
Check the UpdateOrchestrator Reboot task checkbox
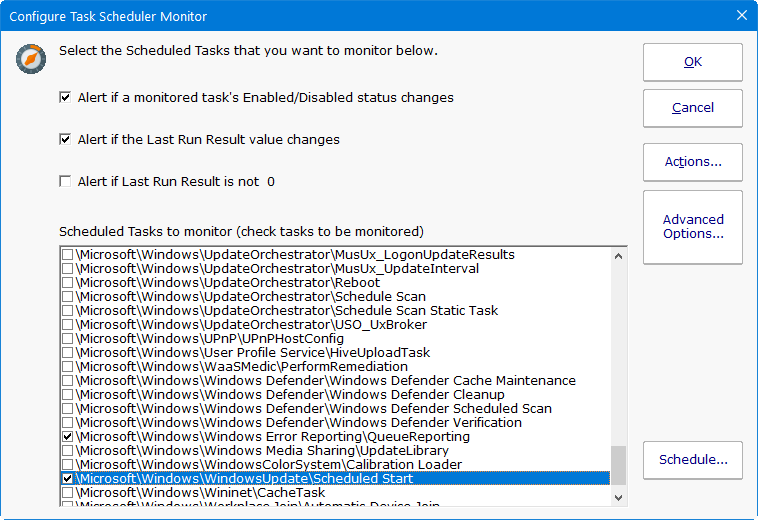(67, 283)
